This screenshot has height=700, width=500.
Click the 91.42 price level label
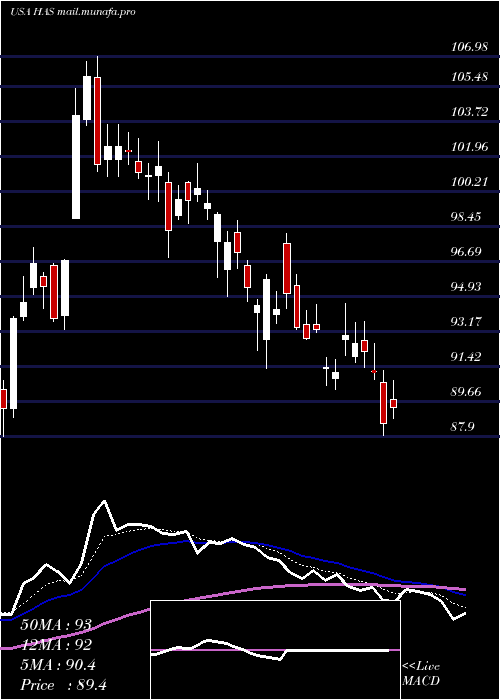[x=466, y=356]
